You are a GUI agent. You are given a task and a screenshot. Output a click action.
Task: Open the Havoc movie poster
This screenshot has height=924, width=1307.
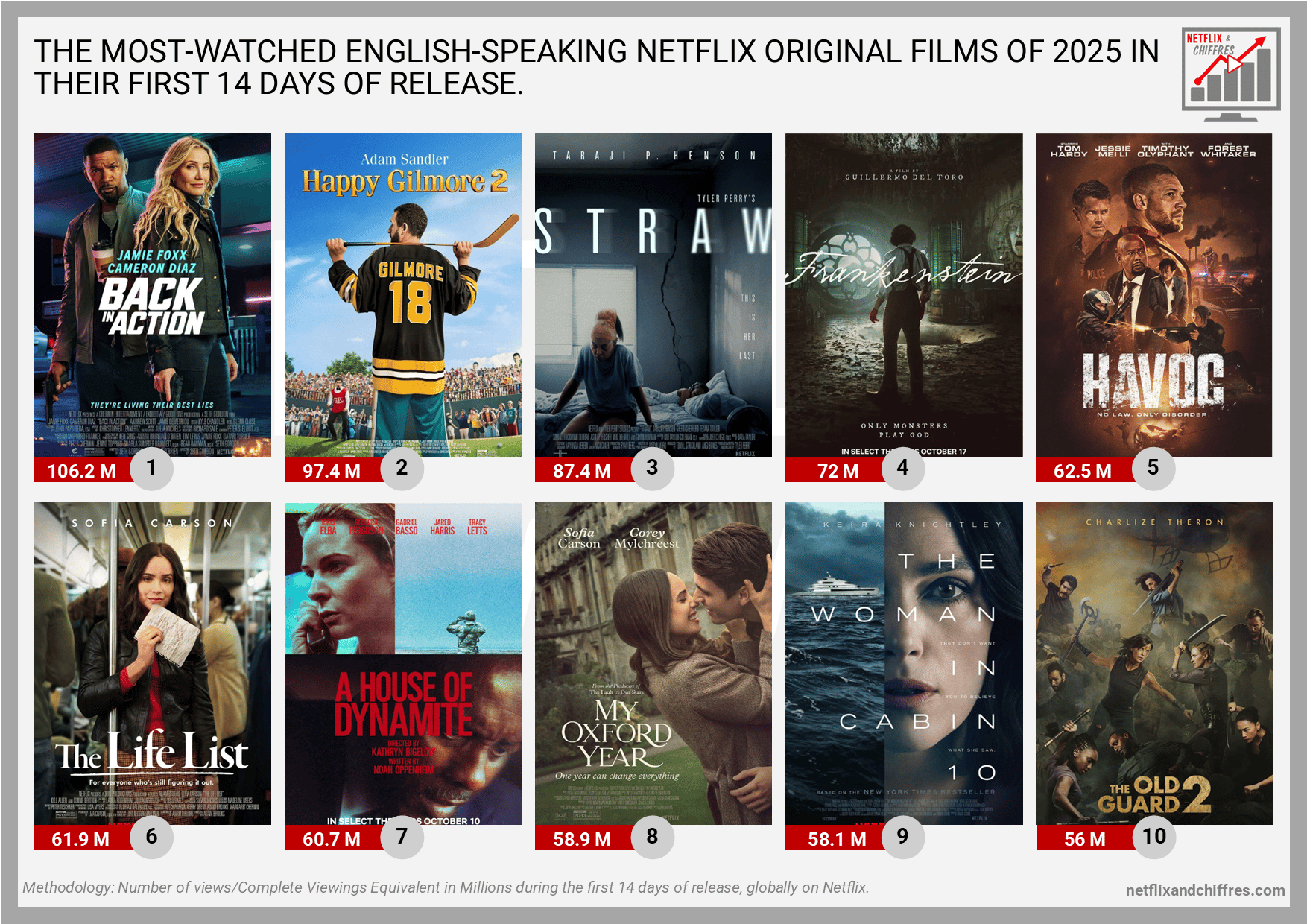[1154, 295]
